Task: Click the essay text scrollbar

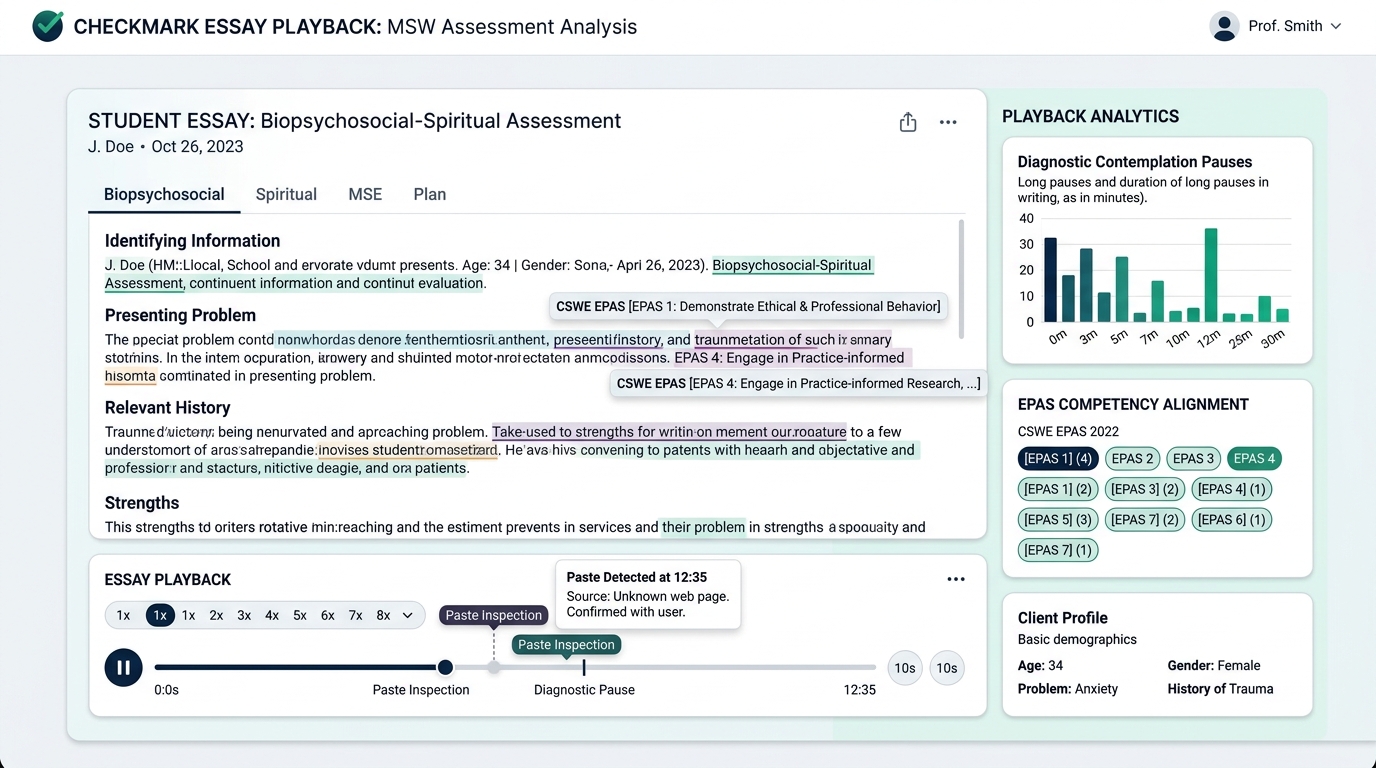Action: tap(961, 280)
